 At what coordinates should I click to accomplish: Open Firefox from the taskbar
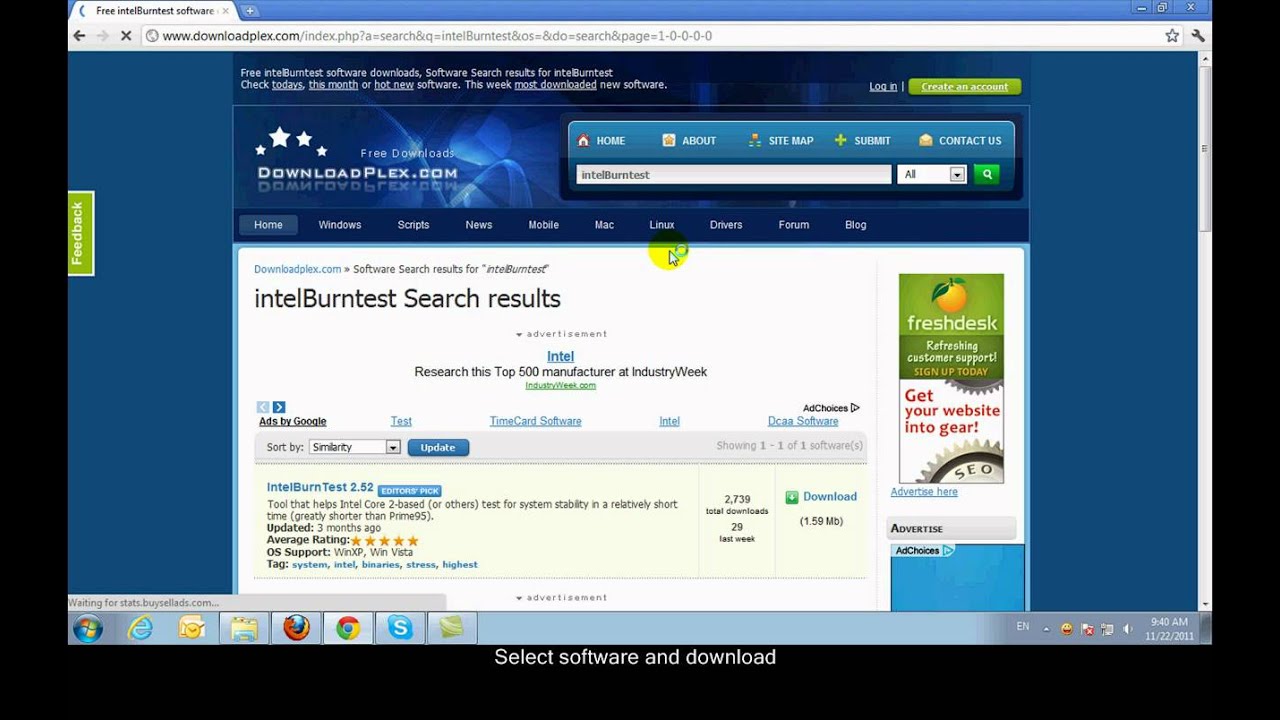point(296,629)
